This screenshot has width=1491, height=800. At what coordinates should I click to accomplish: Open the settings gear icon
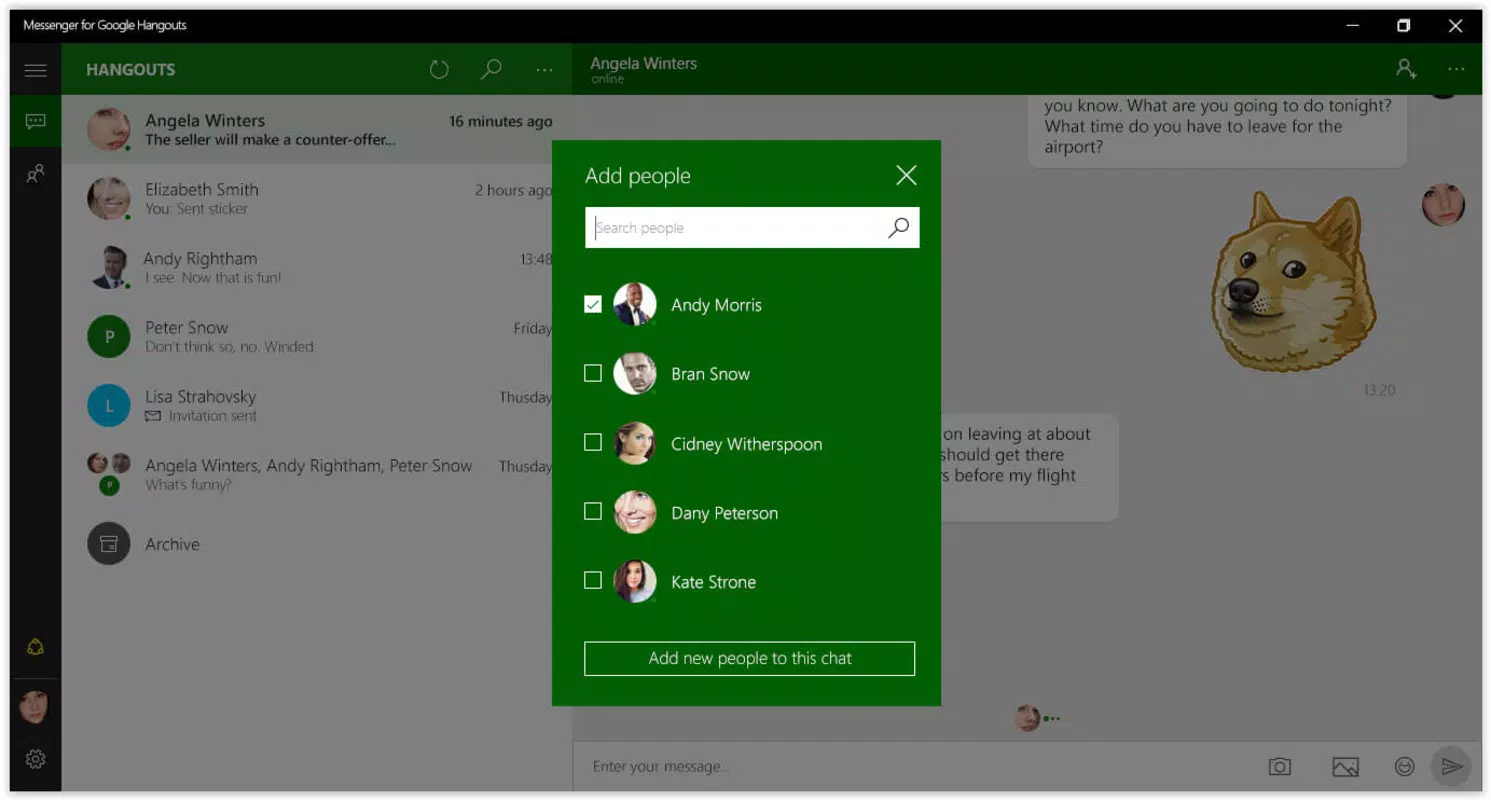(36, 759)
